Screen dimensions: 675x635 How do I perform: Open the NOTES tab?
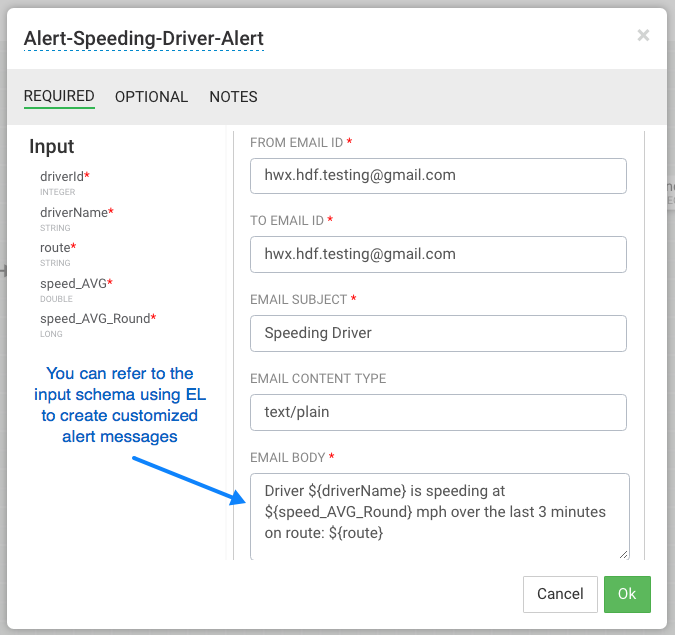click(233, 96)
